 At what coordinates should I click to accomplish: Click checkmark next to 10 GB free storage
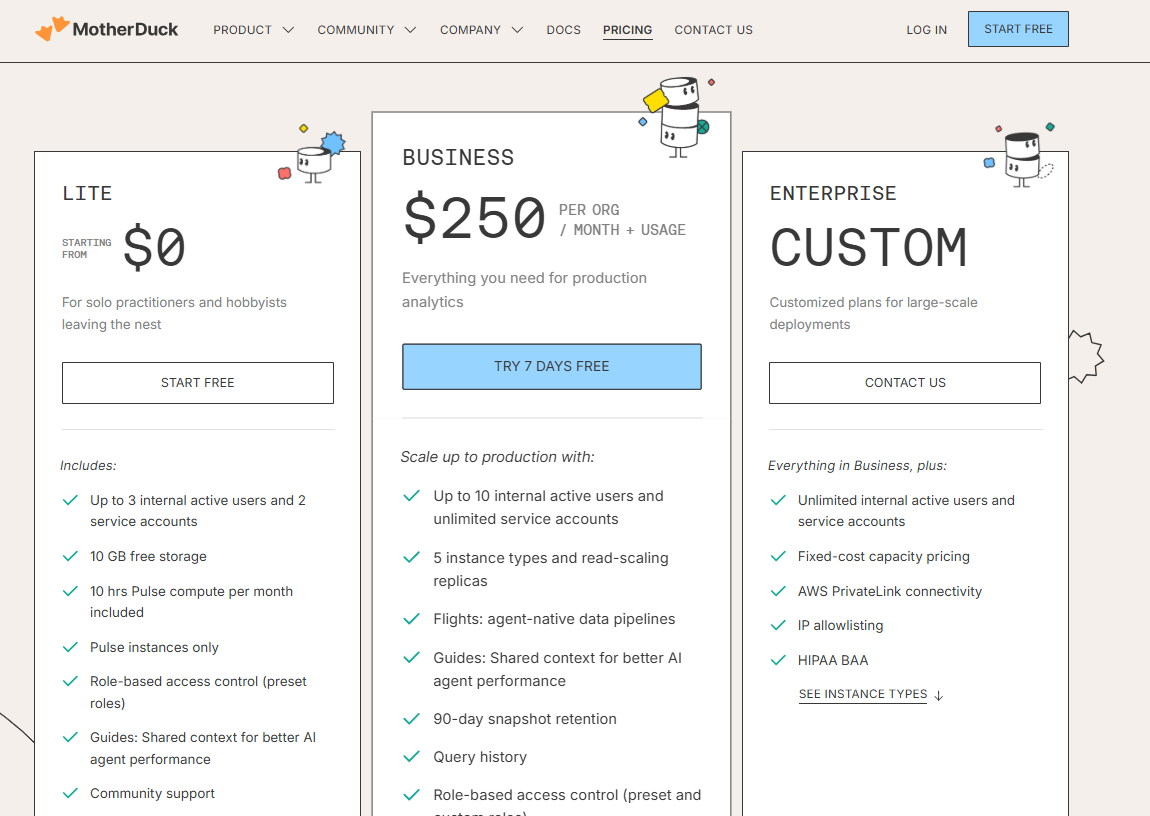click(70, 556)
